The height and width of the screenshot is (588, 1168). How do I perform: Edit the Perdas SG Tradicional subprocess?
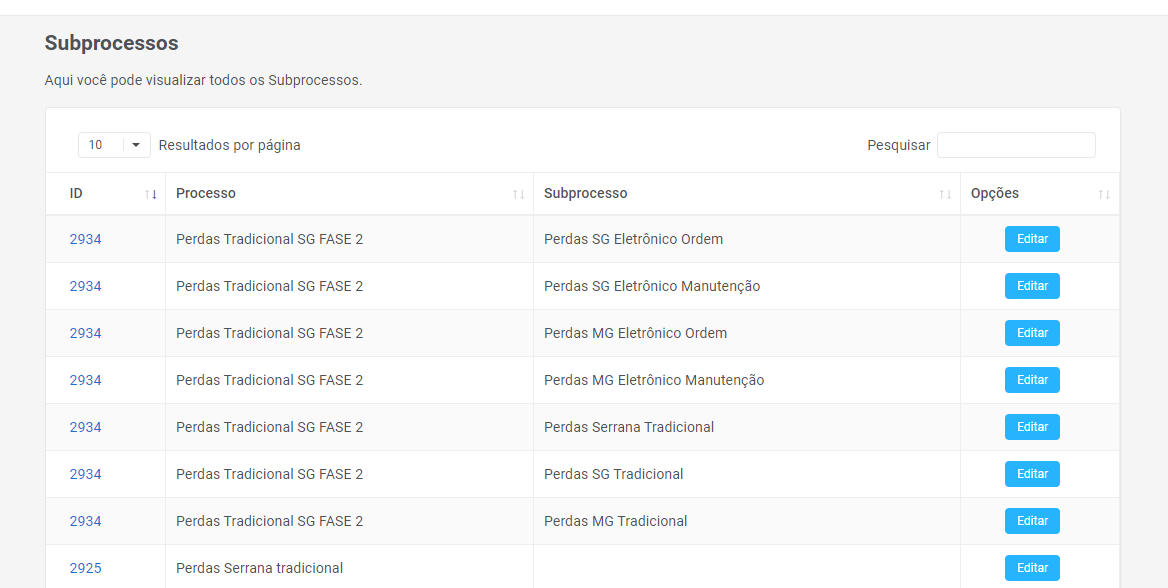[x=1032, y=474]
